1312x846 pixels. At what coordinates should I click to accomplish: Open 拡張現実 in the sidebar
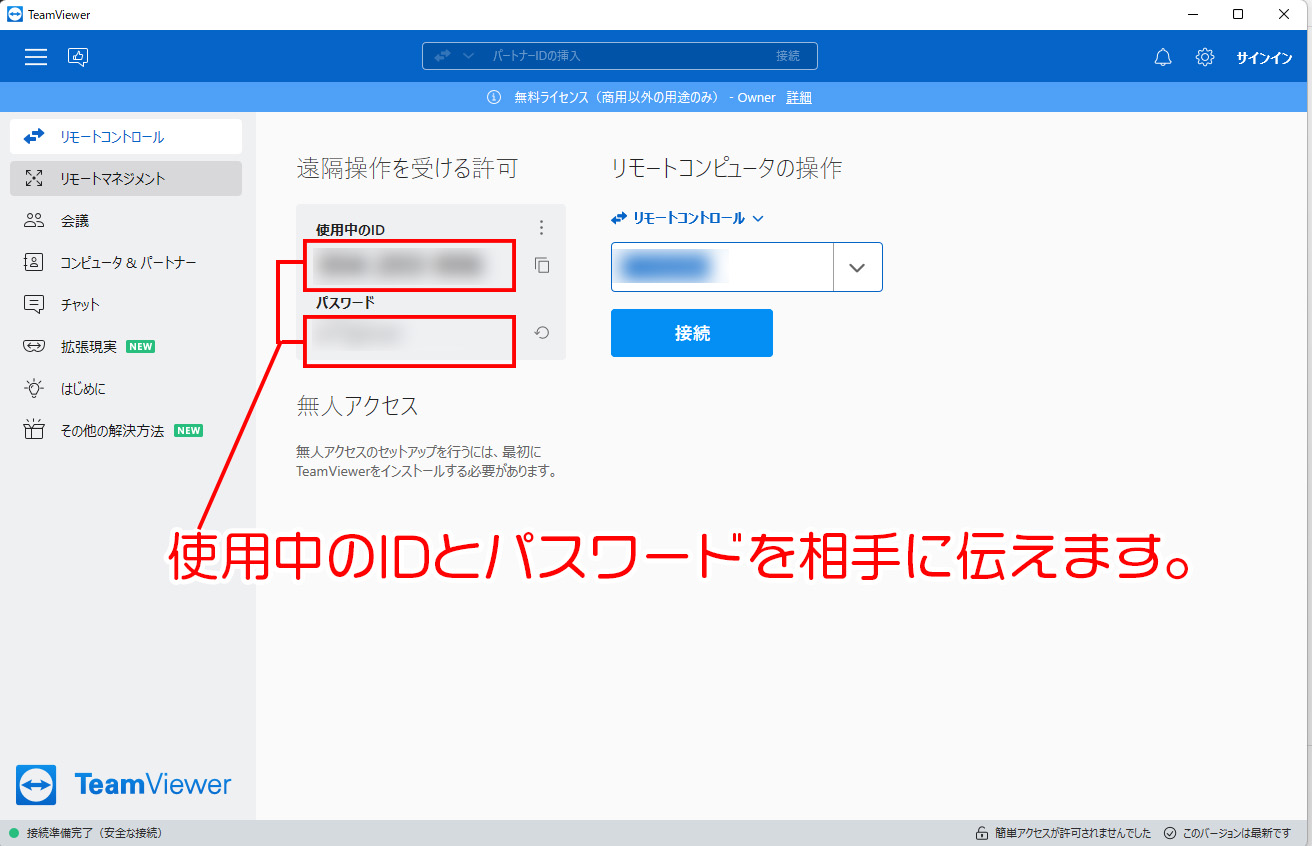click(126, 347)
